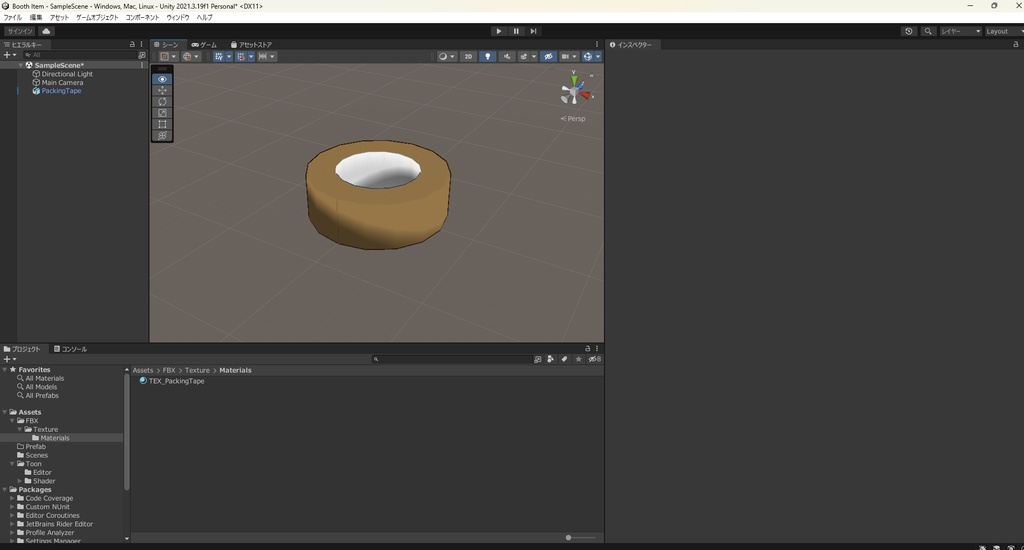Toggle scene effects (skybox, fog) button

point(526,57)
